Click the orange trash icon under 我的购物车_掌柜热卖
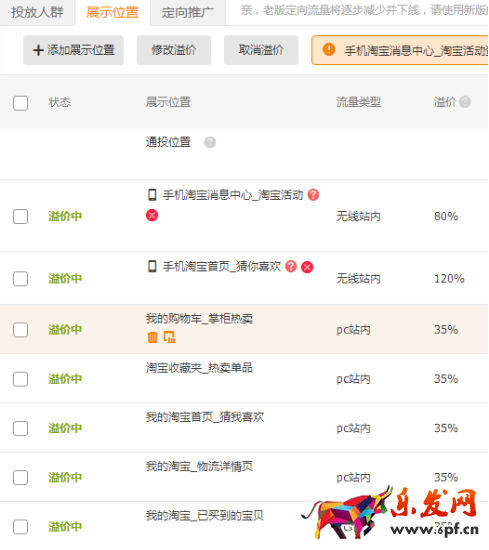 click(153, 337)
